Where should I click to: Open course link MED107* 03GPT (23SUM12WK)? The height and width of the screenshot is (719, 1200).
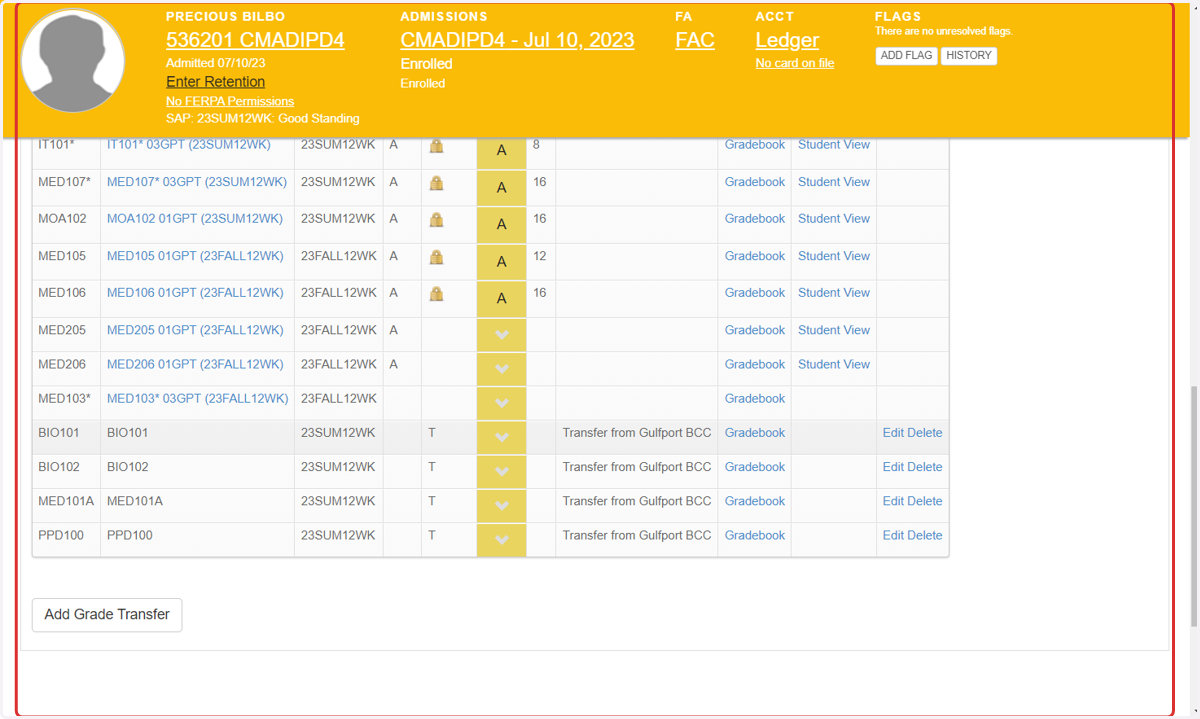point(197,182)
